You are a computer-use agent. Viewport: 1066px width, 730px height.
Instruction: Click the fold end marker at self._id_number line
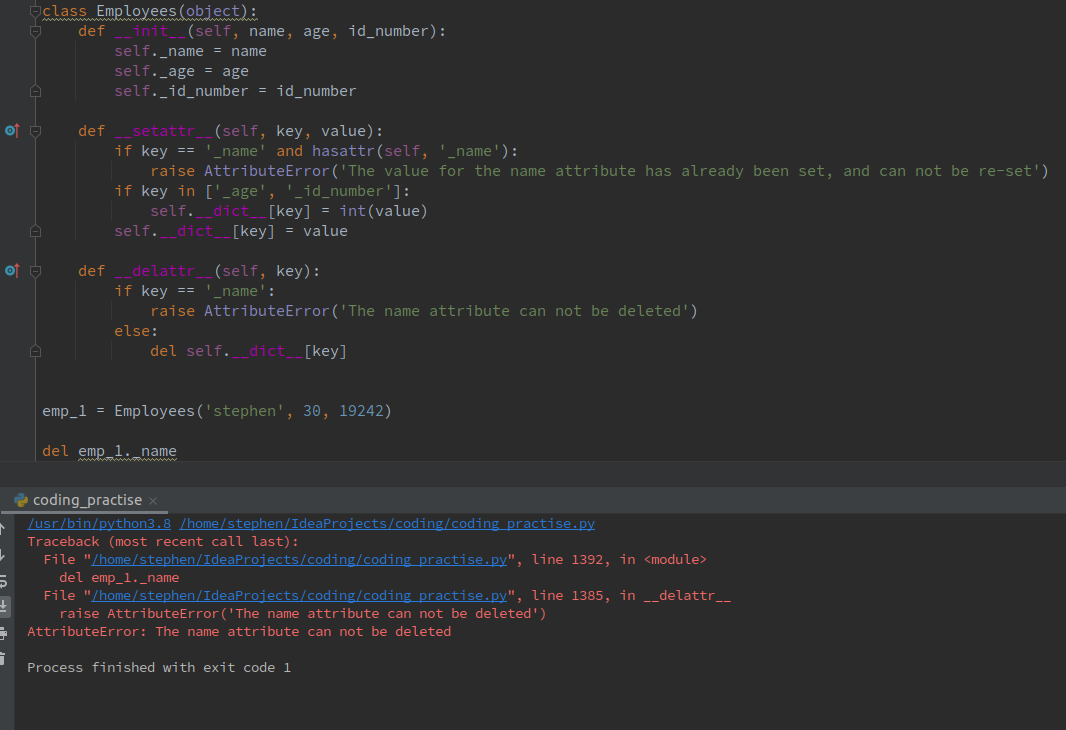click(x=35, y=91)
